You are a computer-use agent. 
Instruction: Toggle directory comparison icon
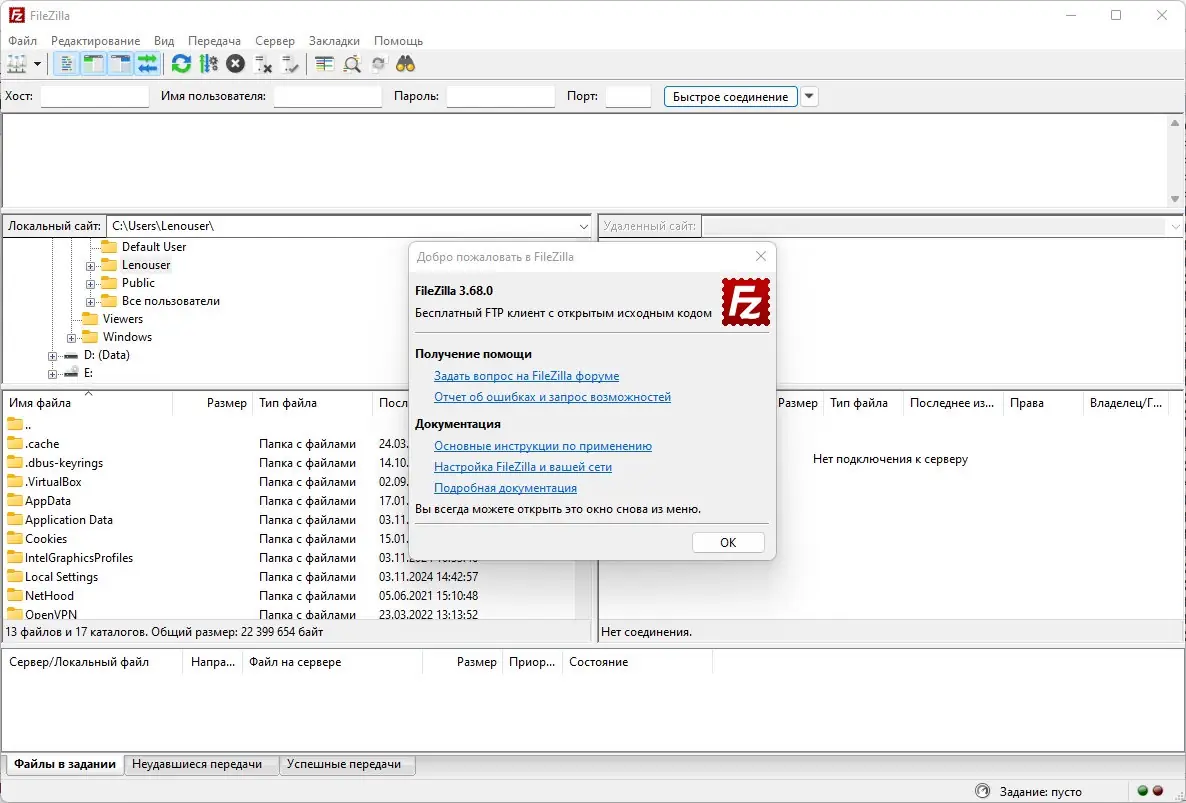(x=352, y=64)
